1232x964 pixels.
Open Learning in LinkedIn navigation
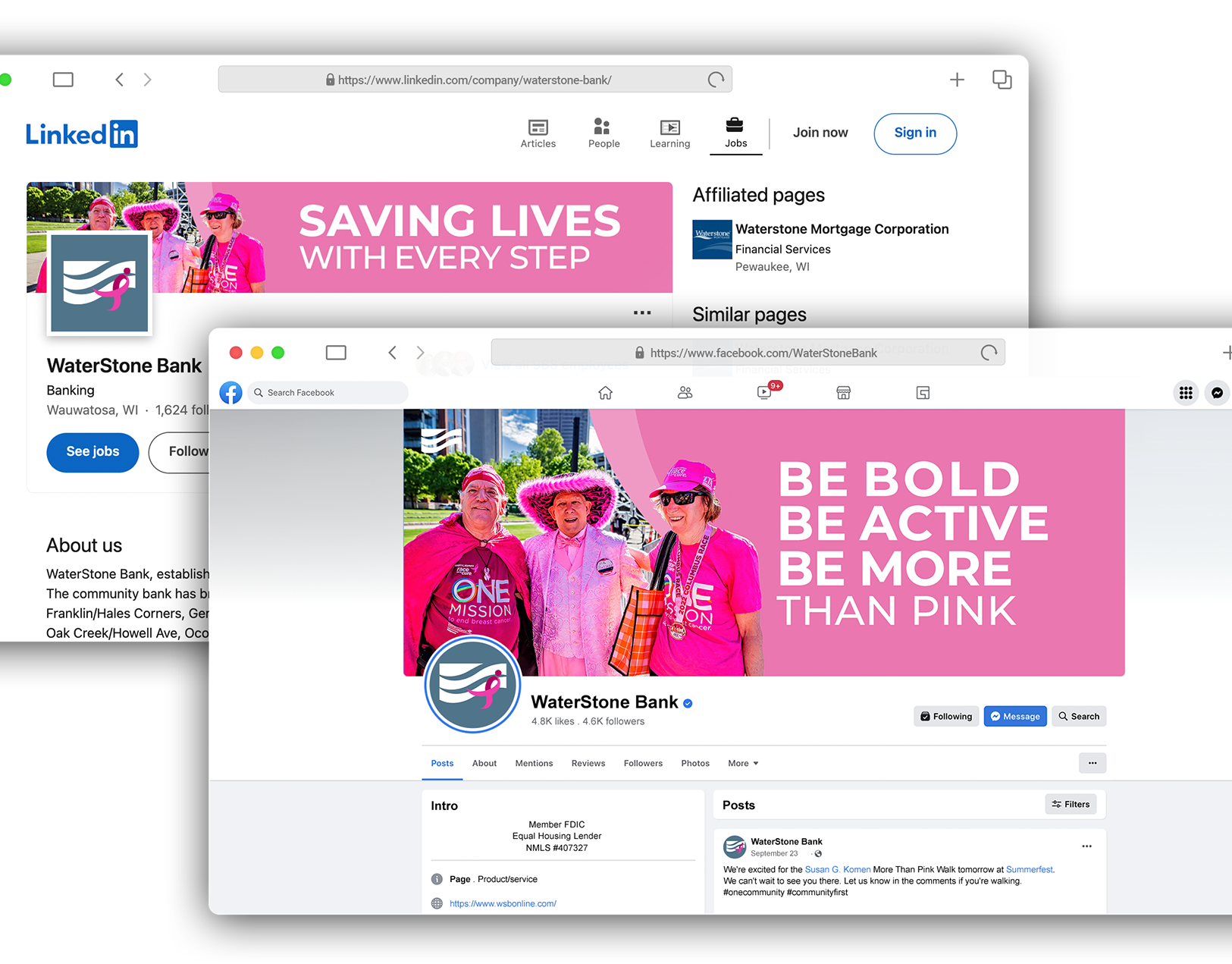point(669,133)
